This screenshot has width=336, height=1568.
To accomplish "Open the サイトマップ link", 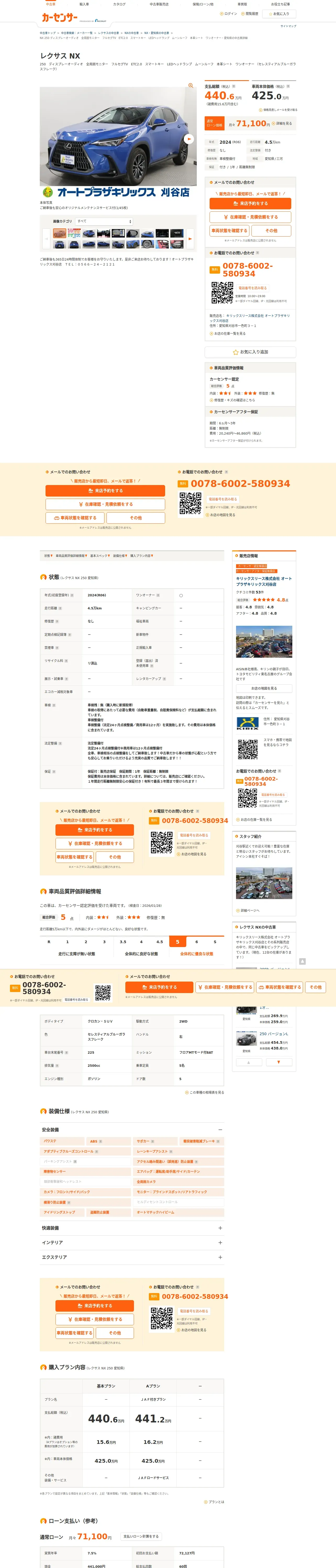I will click(288, 26).
